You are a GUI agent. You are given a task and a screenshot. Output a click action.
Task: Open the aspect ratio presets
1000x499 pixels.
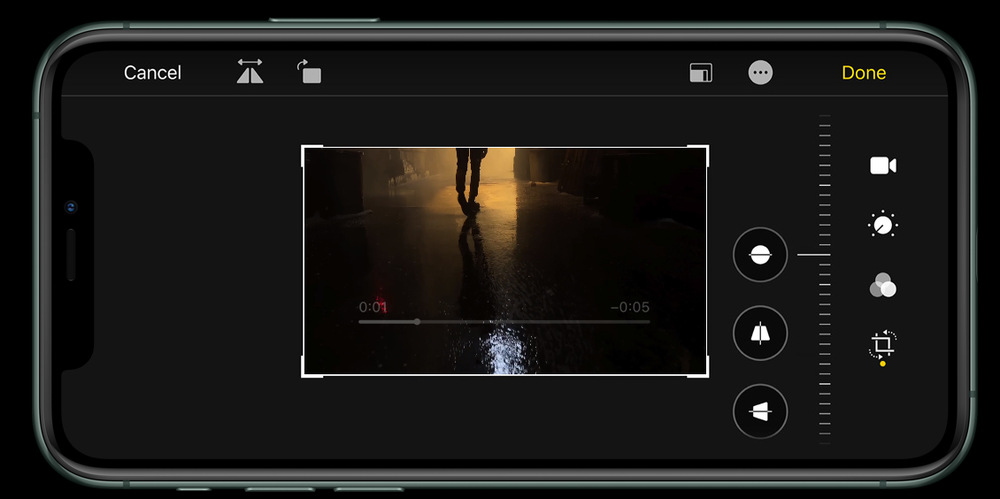tap(700, 73)
